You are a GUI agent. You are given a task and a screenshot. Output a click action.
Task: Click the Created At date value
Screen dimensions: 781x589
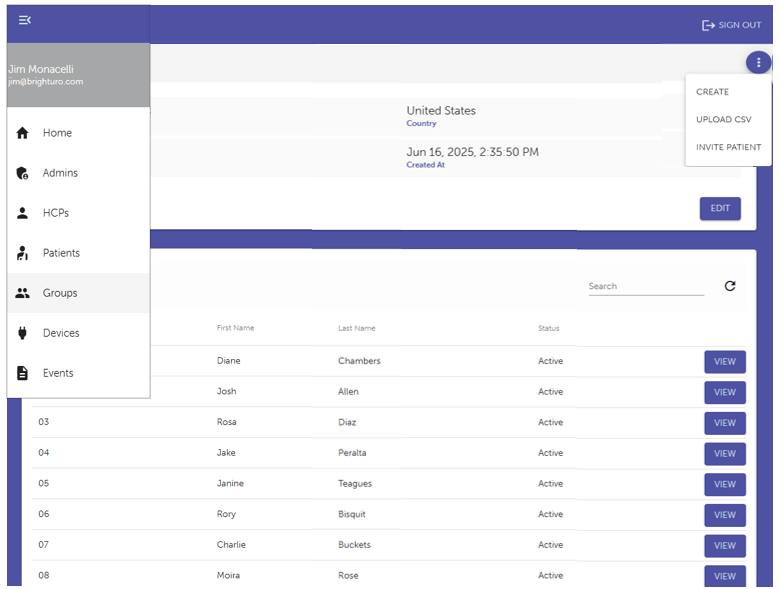472,152
